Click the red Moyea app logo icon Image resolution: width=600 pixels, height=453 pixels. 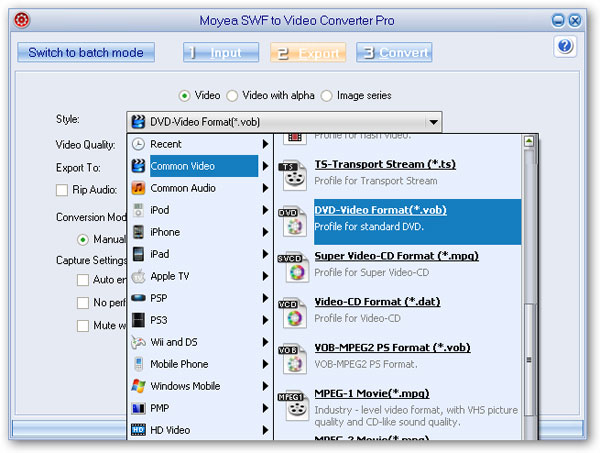point(22,20)
